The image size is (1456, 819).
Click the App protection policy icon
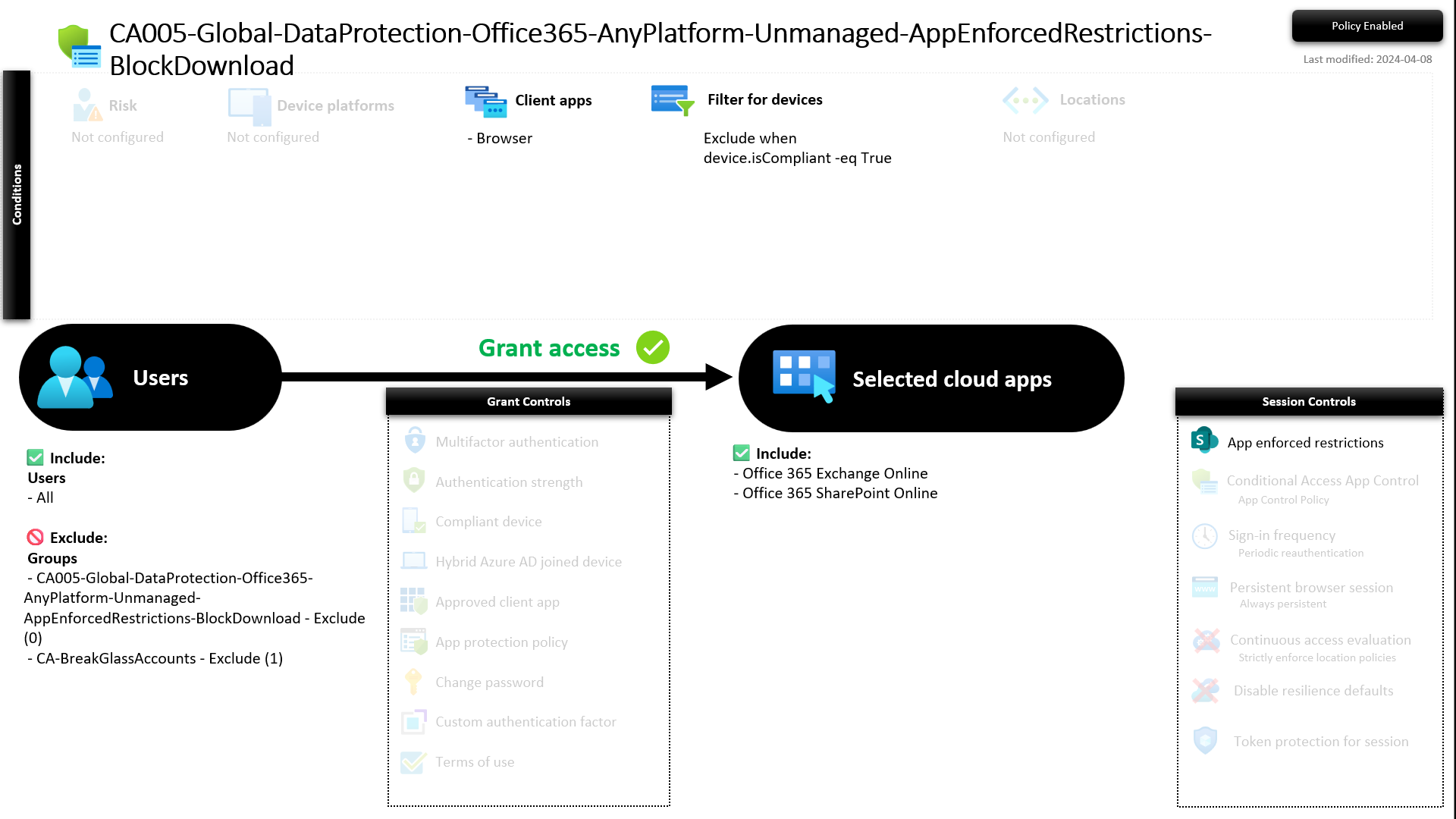(414, 642)
